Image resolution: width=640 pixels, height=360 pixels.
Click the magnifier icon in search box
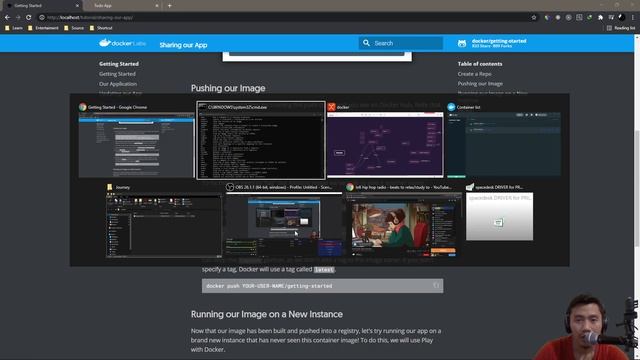click(366, 43)
